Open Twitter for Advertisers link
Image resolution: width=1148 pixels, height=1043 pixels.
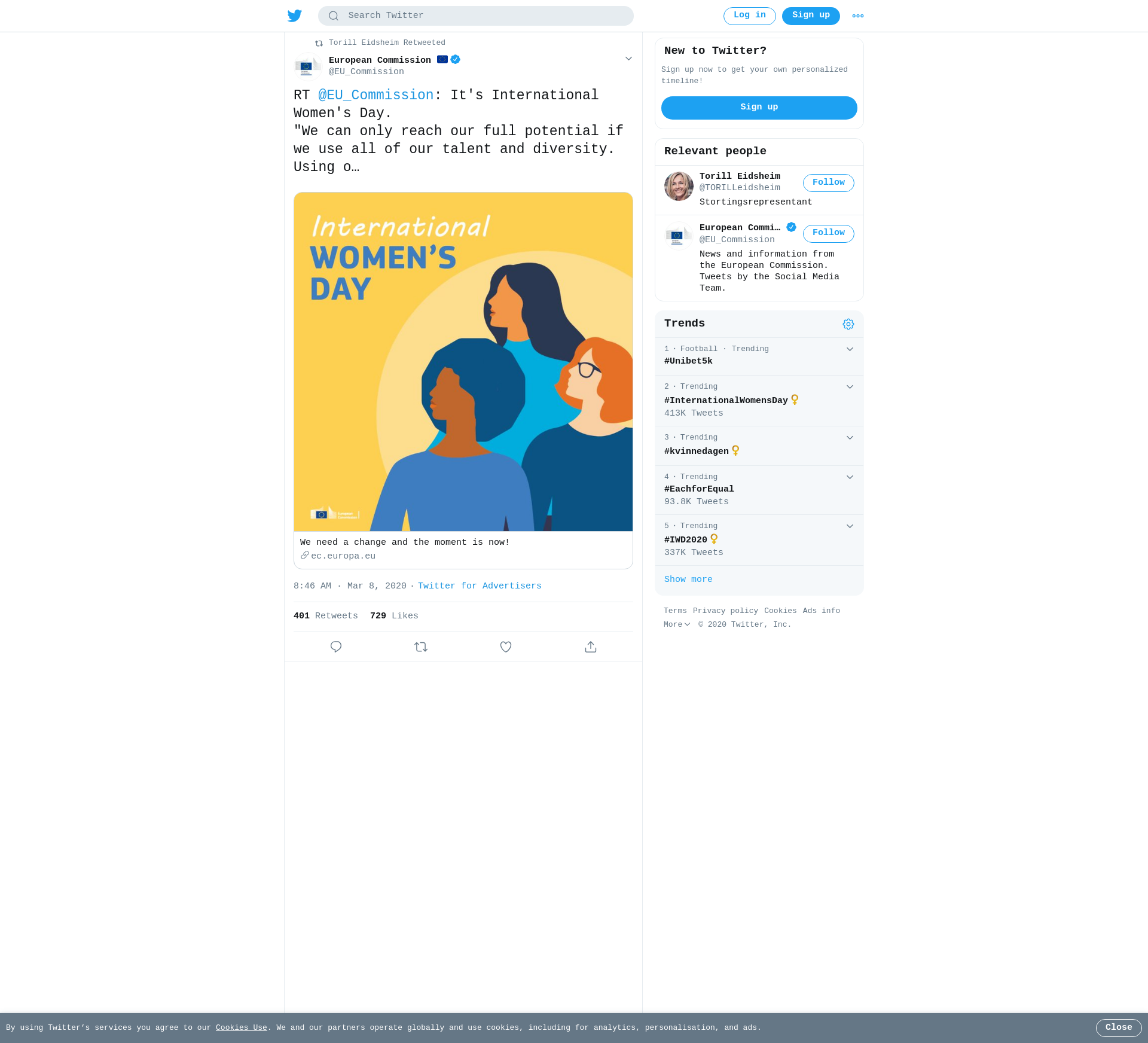coord(480,586)
